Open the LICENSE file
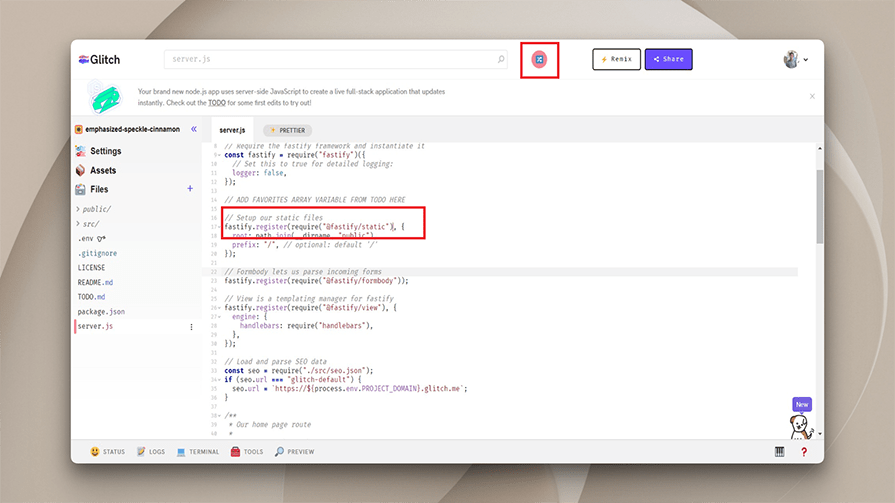The image size is (895, 503). tap(91, 267)
